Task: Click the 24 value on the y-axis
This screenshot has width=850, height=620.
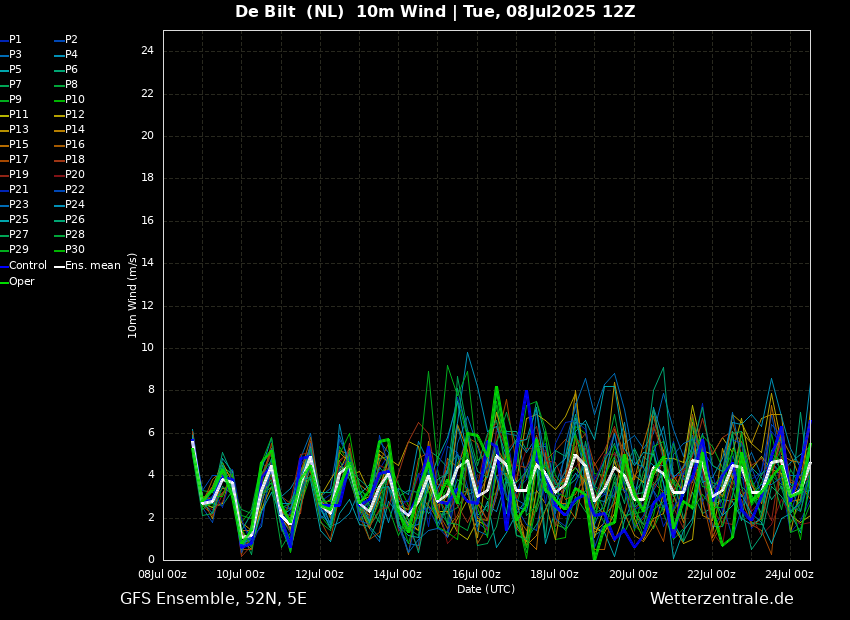Action: pyautogui.click(x=147, y=51)
